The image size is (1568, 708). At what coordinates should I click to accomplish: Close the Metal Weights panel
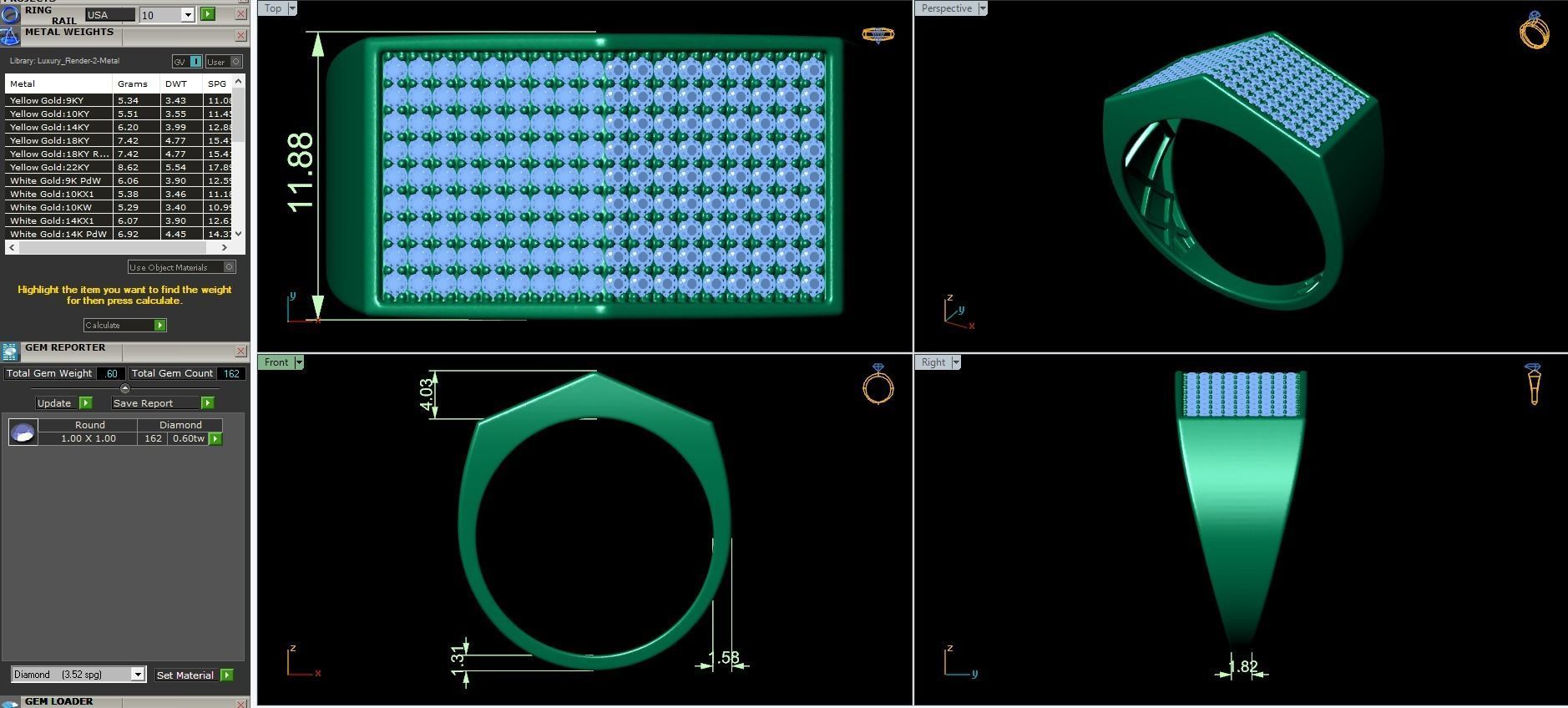pyautogui.click(x=241, y=35)
